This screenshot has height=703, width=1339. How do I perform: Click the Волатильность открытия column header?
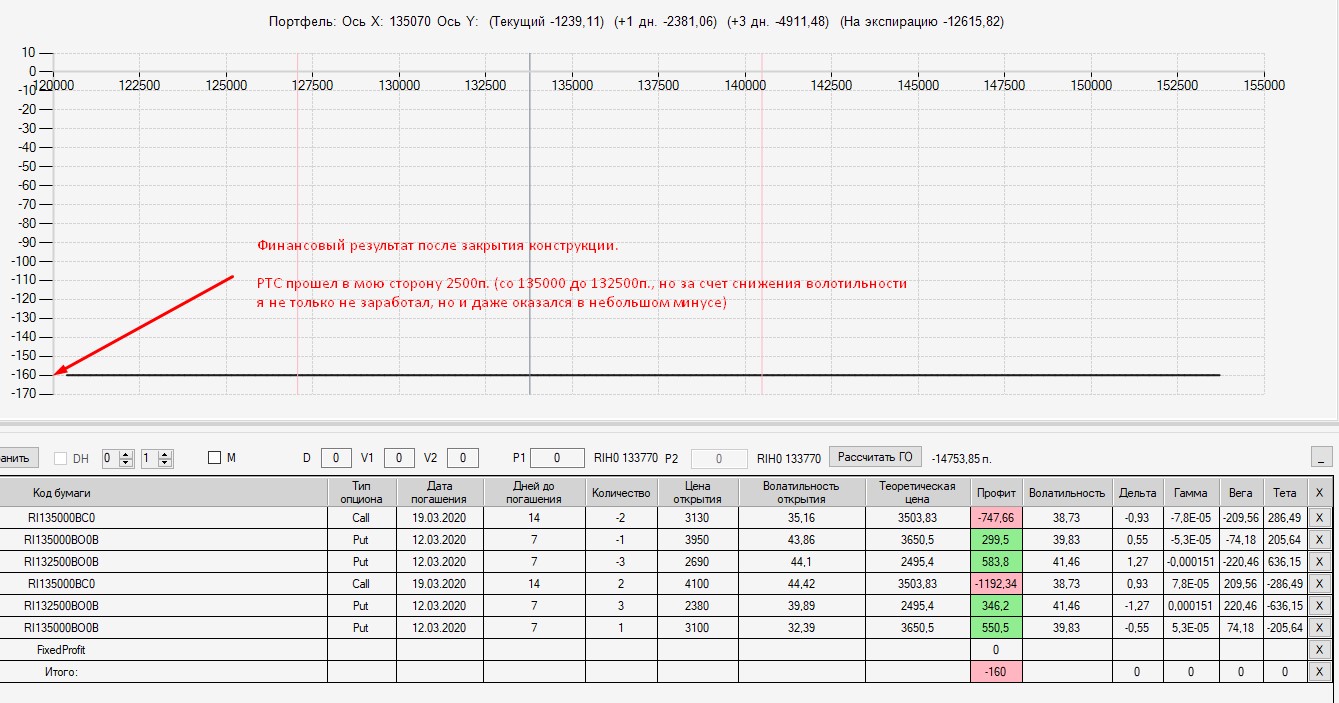pos(801,492)
